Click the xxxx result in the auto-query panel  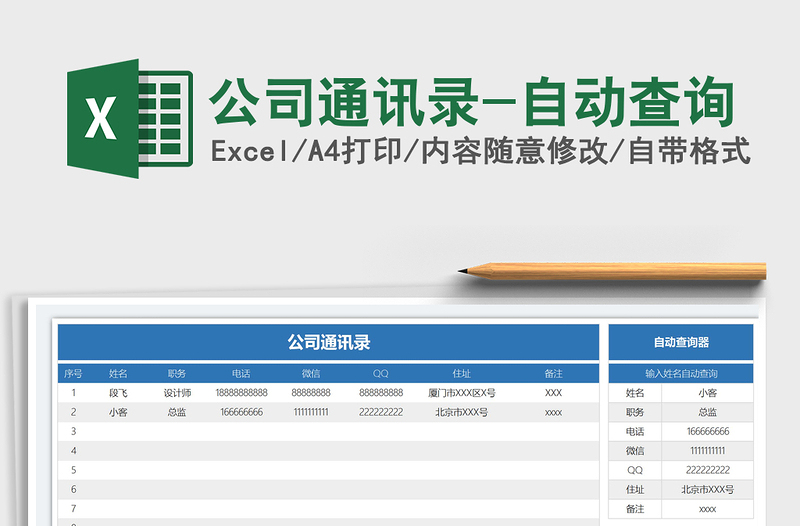pos(708,509)
